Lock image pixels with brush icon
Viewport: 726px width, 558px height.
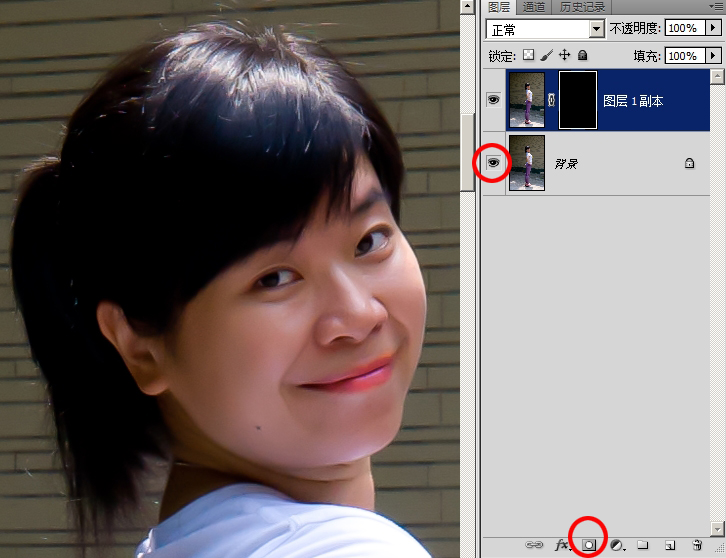[x=546, y=55]
